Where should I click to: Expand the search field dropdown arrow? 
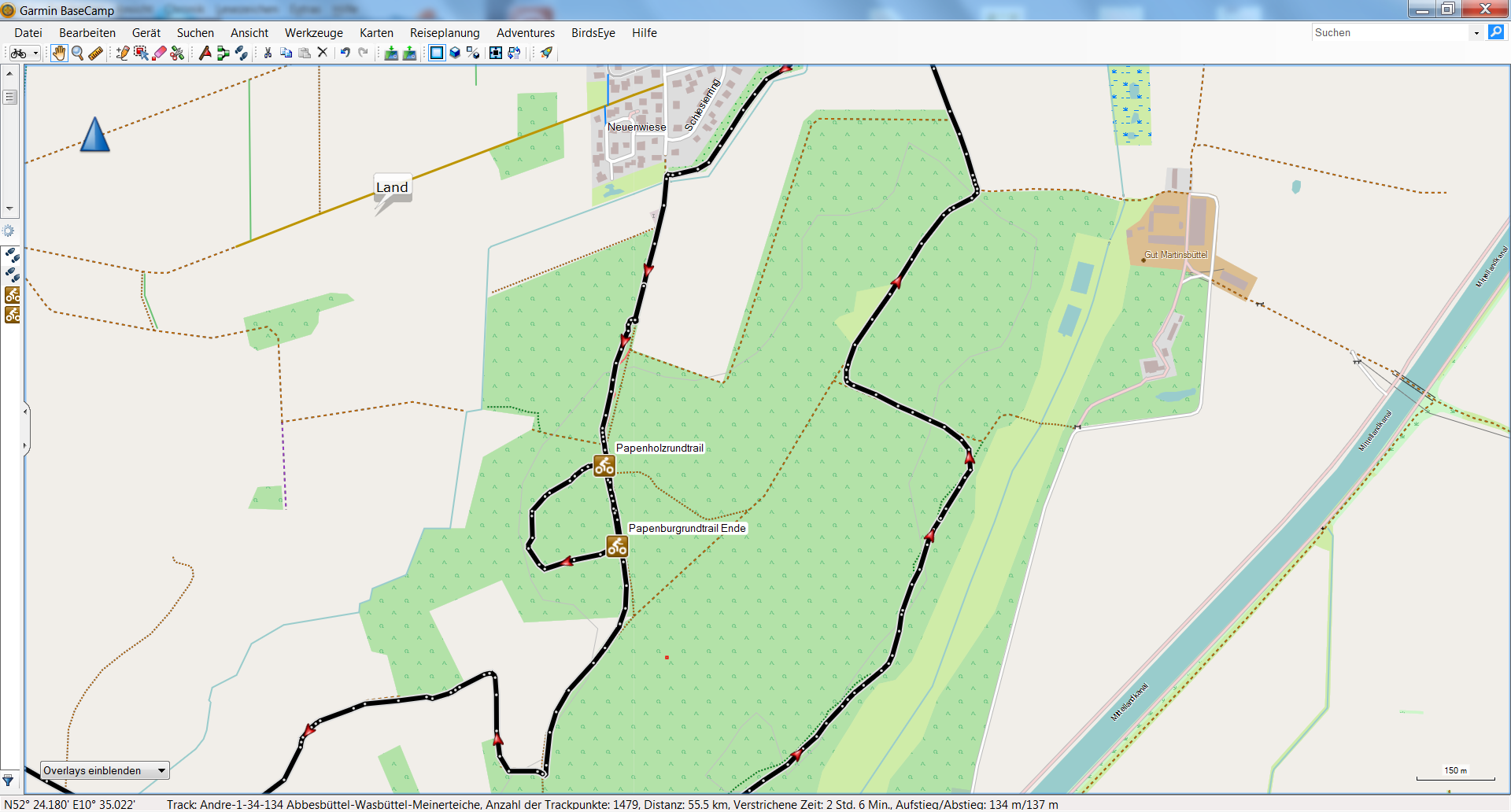click(x=1476, y=32)
